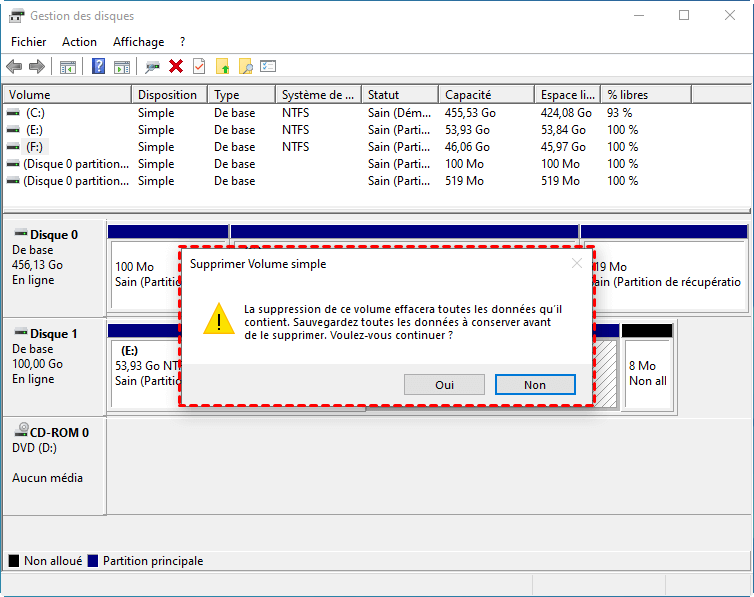This screenshot has width=754, height=597.
Task: Confirm deletion with the Oui button
Action: tap(444, 385)
